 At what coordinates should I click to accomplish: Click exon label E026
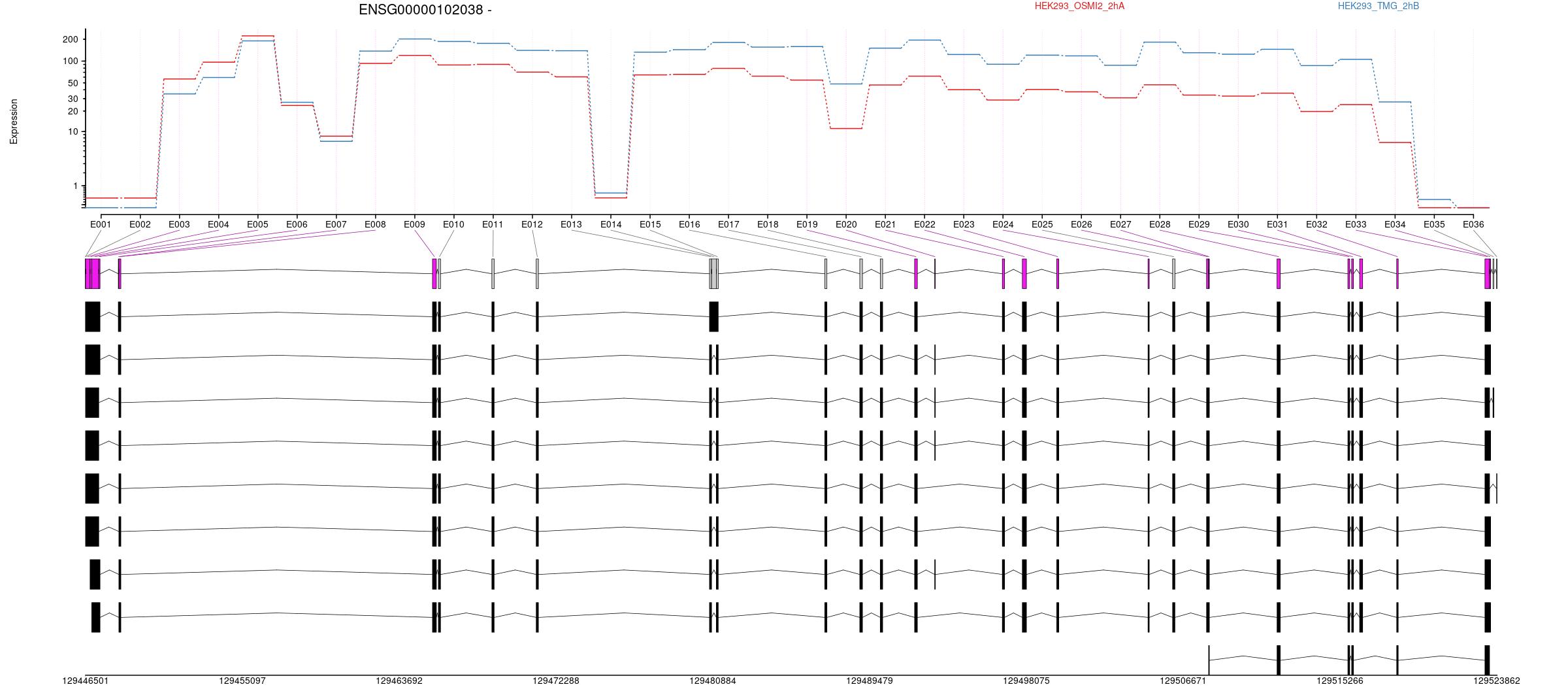(1081, 224)
